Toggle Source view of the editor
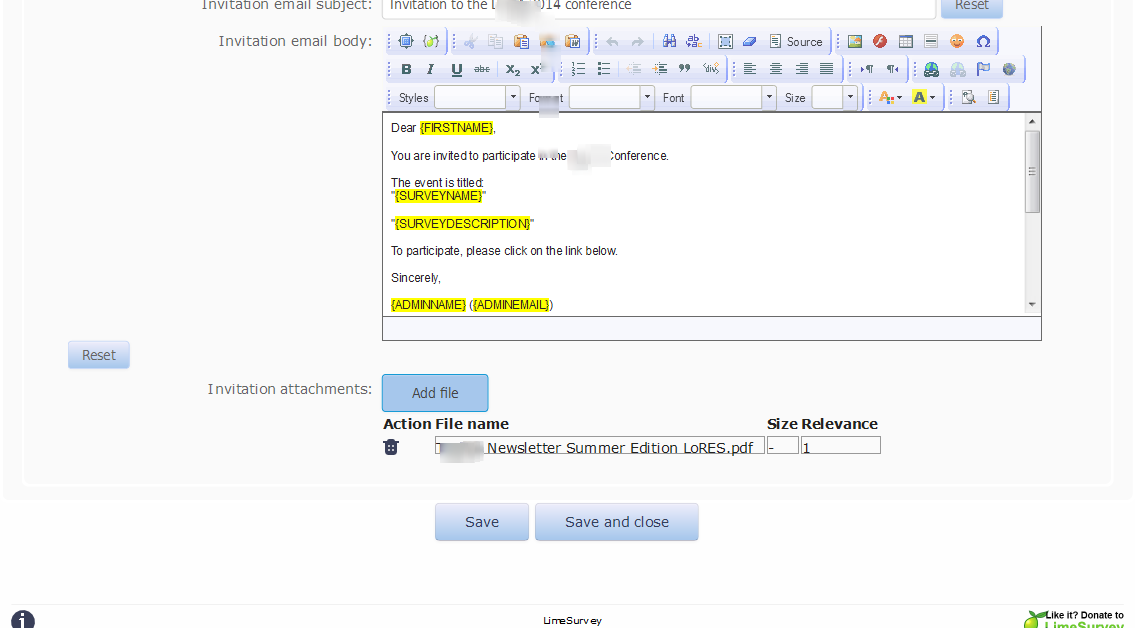Screen dimensions: 1135x628 tap(796, 41)
